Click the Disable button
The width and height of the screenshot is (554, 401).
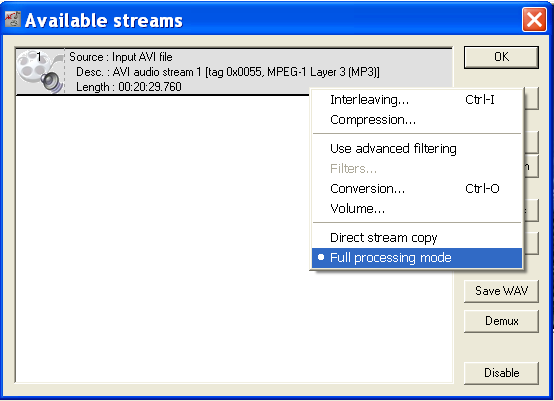click(501, 373)
